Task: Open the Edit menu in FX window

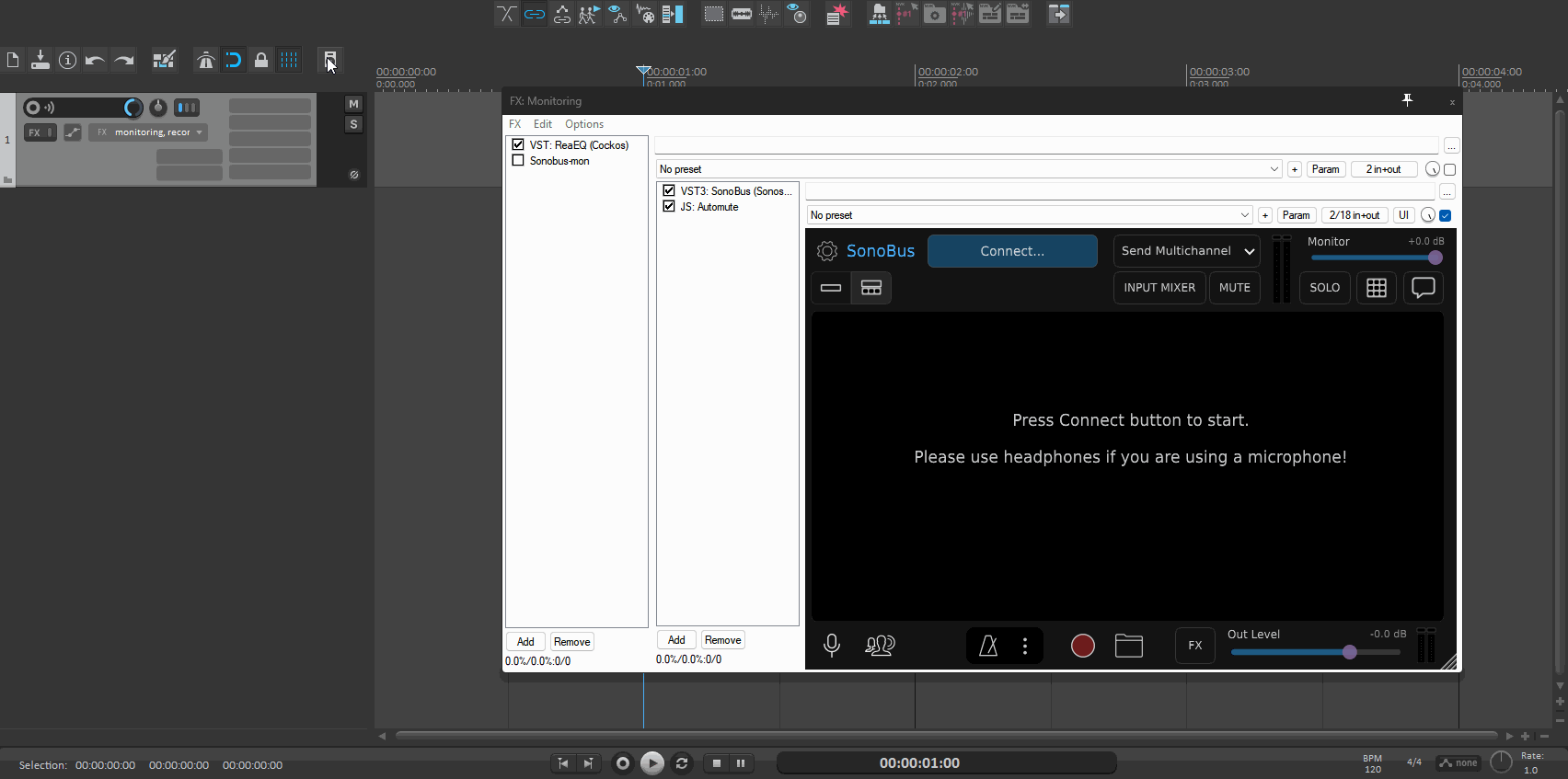Action: [543, 124]
